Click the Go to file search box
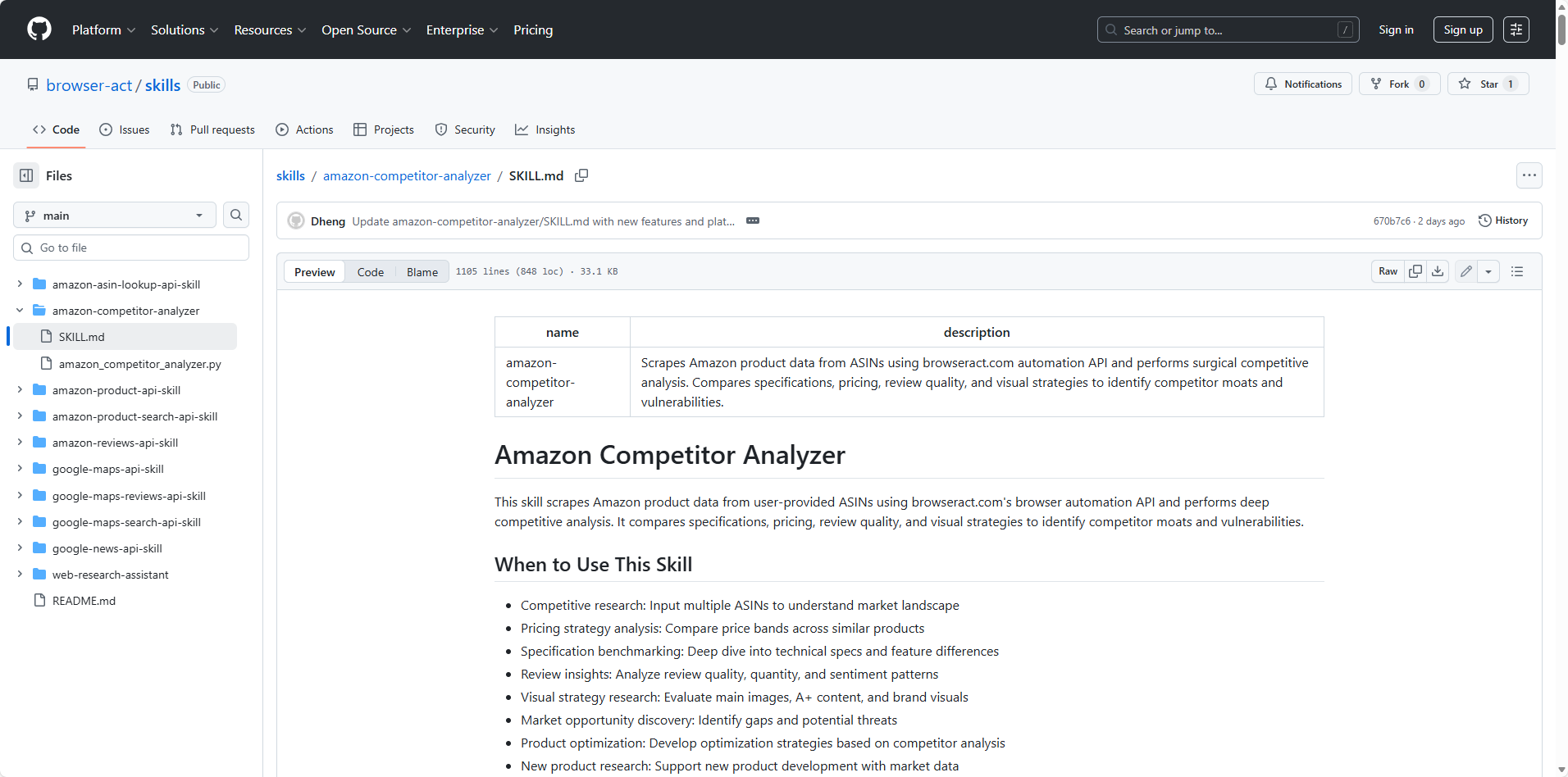1568x777 pixels. click(131, 247)
